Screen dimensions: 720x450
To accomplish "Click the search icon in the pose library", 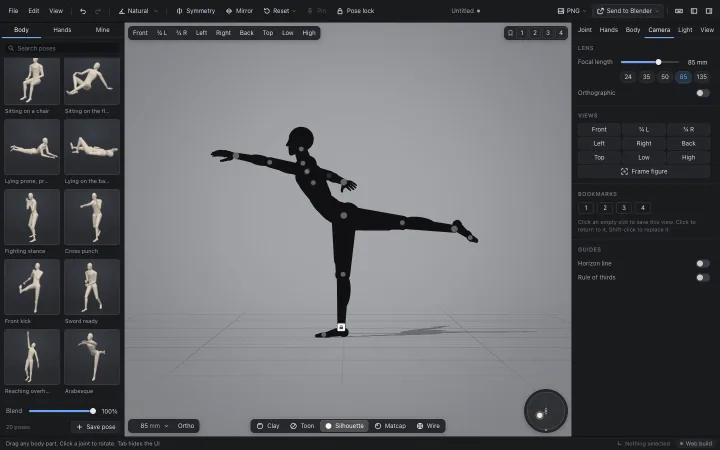I will [x=11, y=48].
